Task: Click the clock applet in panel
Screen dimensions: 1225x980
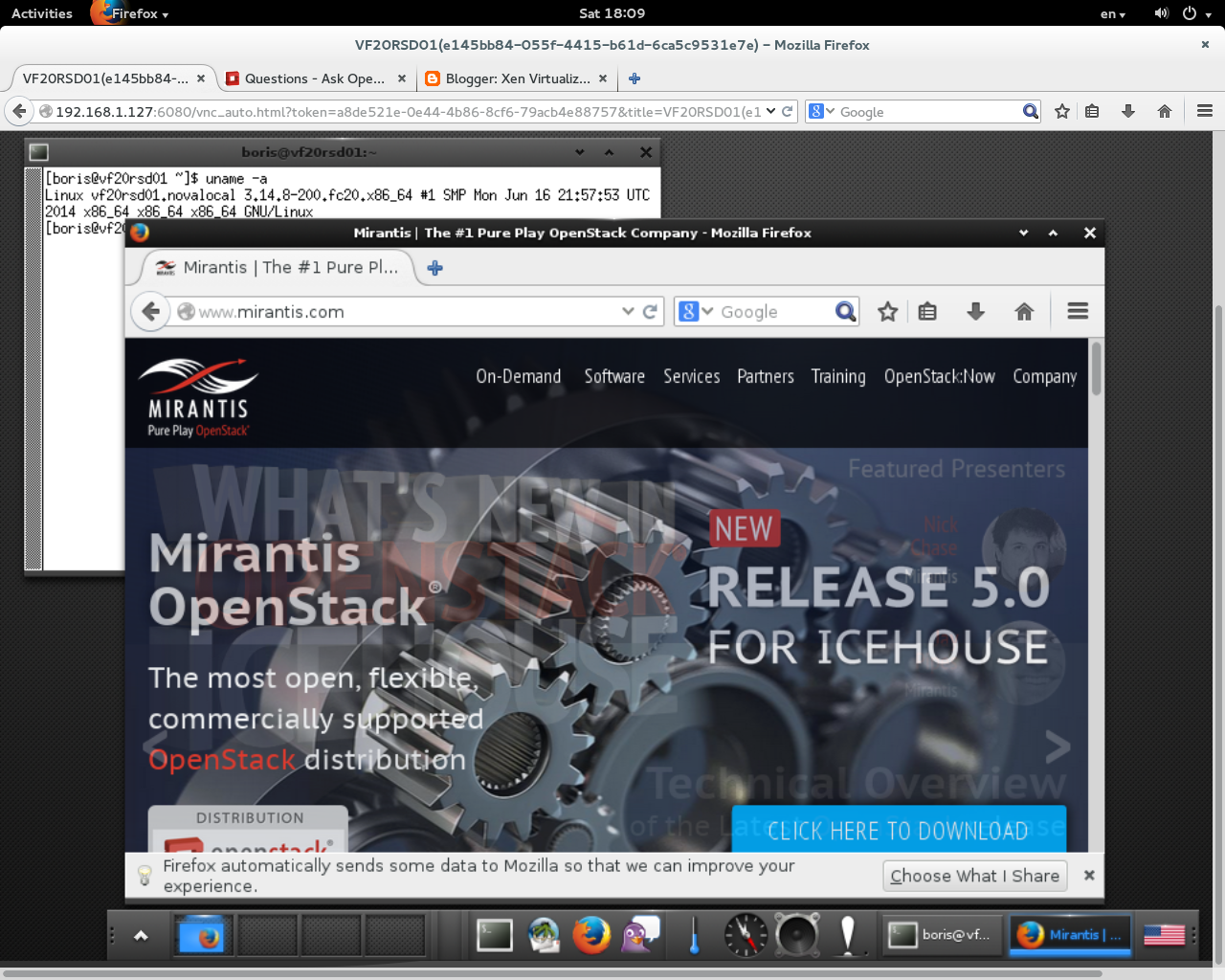Action: click(746, 935)
